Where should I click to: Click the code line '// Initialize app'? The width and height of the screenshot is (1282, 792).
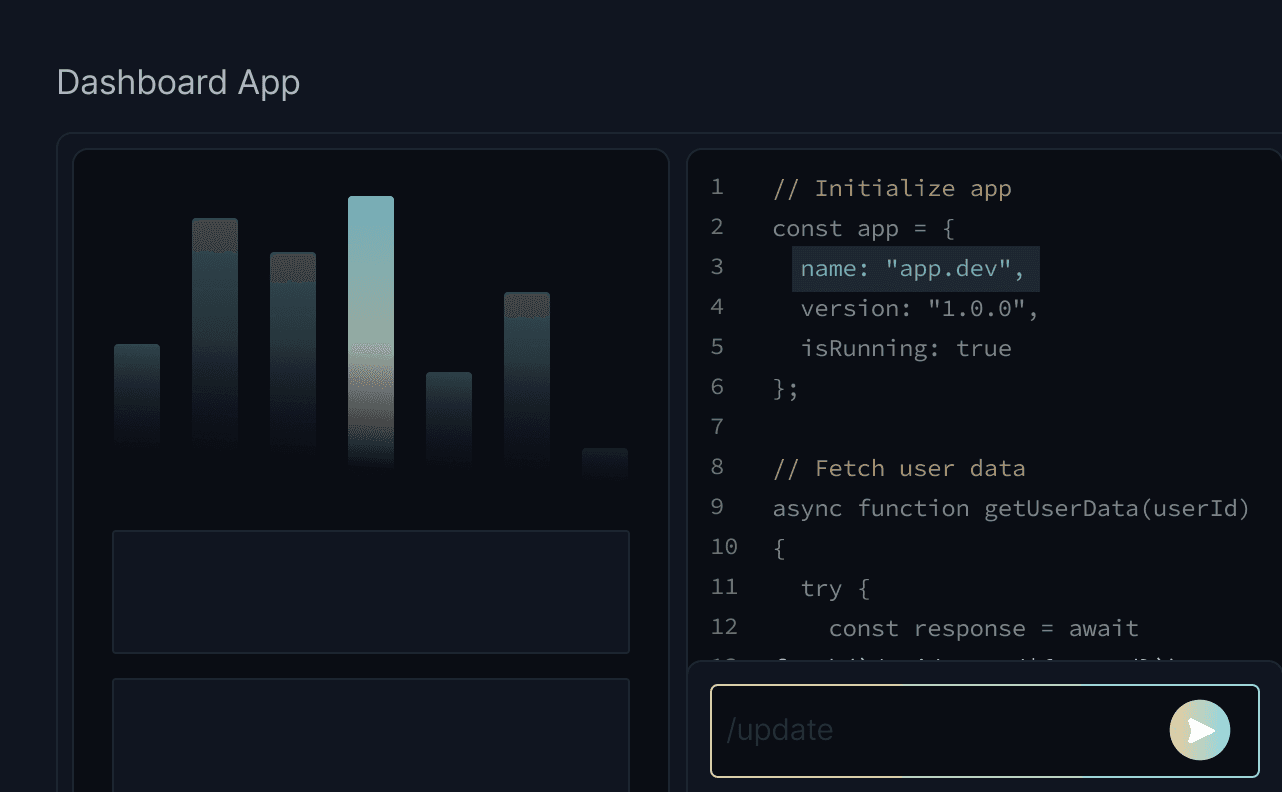(892, 188)
